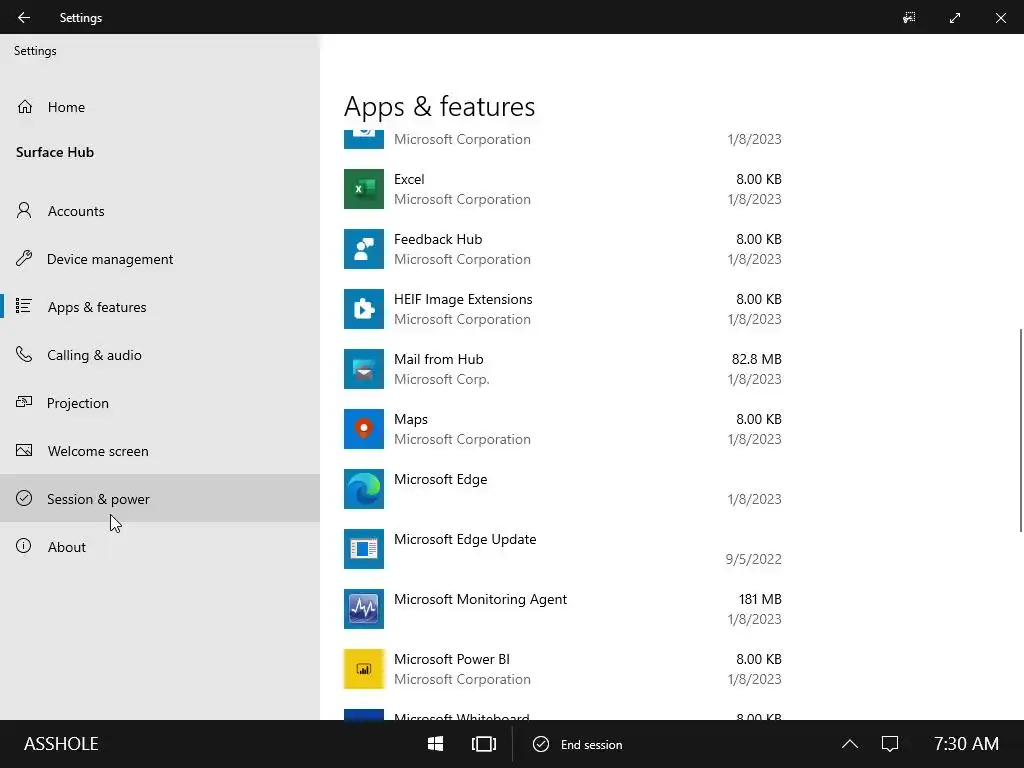The width and height of the screenshot is (1024, 768).
Task: Open Session & power settings
Action: coord(160,499)
